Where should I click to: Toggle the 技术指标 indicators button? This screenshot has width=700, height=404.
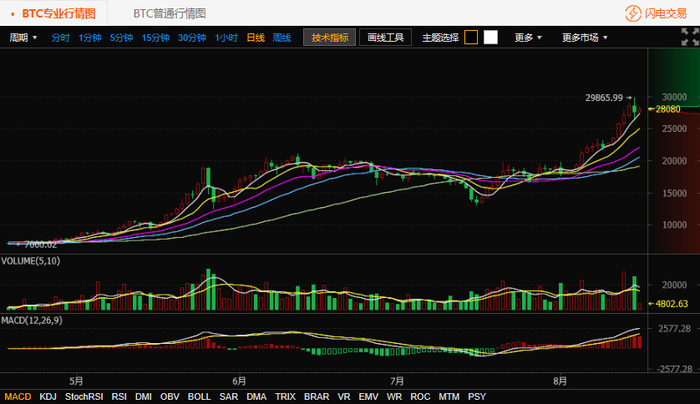click(x=329, y=37)
